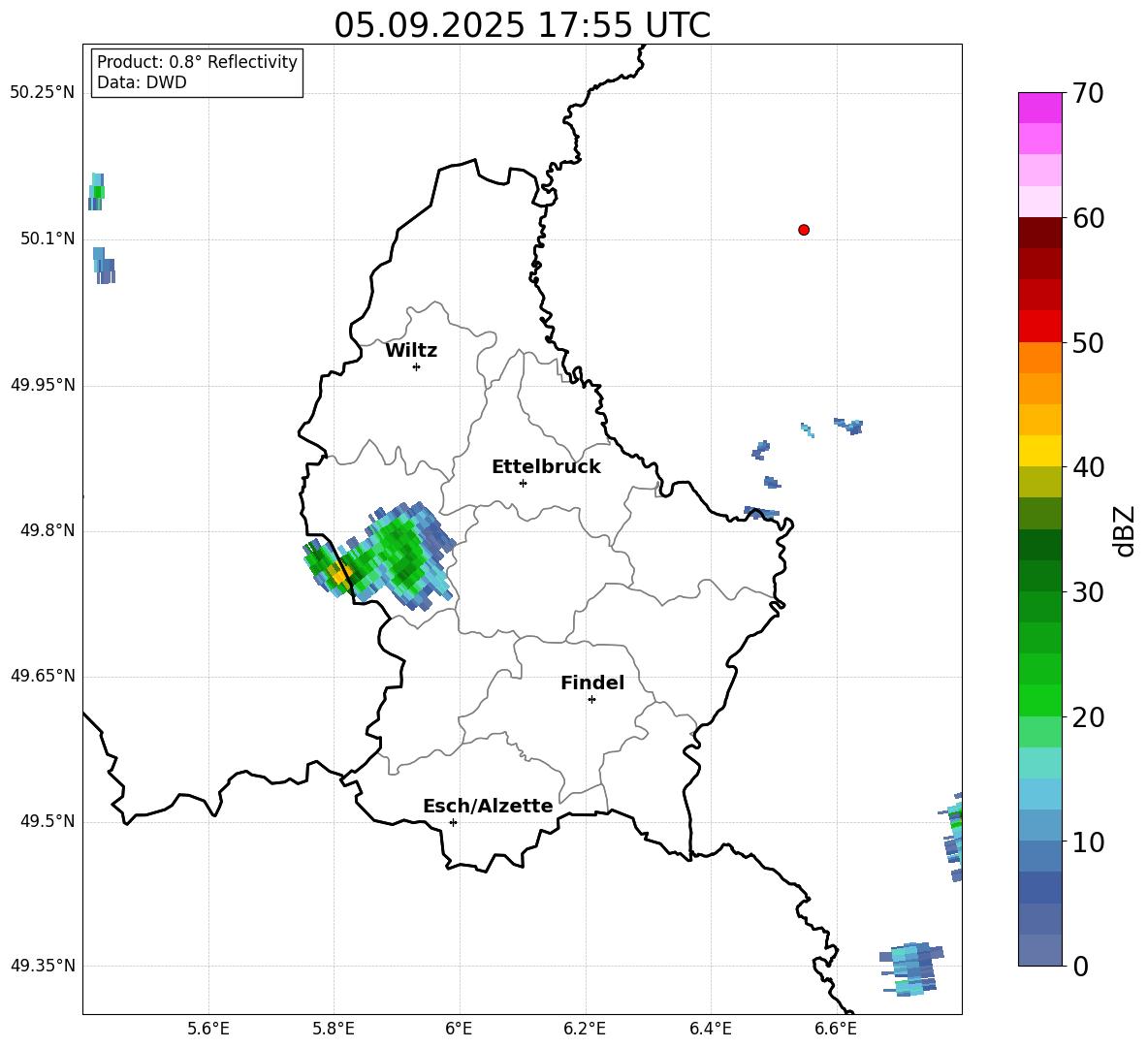The width and height of the screenshot is (1148, 1048).
Task: Click the Findel station cross marker
Action: click(591, 700)
